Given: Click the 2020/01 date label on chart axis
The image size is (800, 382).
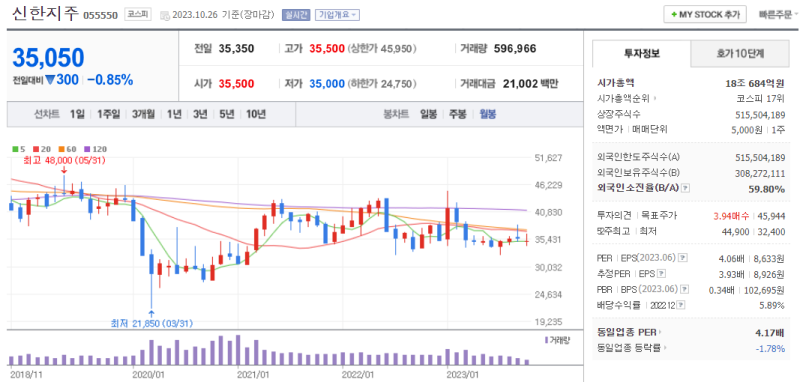Looking at the screenshot, I should tap(148, 374).
